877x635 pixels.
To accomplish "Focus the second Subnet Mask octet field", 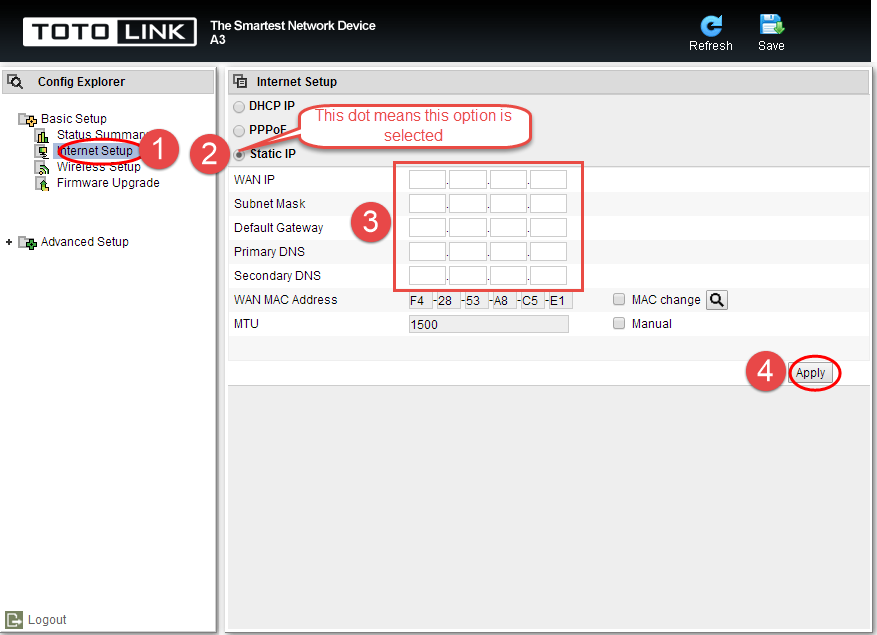I will [x=468, y=204].
